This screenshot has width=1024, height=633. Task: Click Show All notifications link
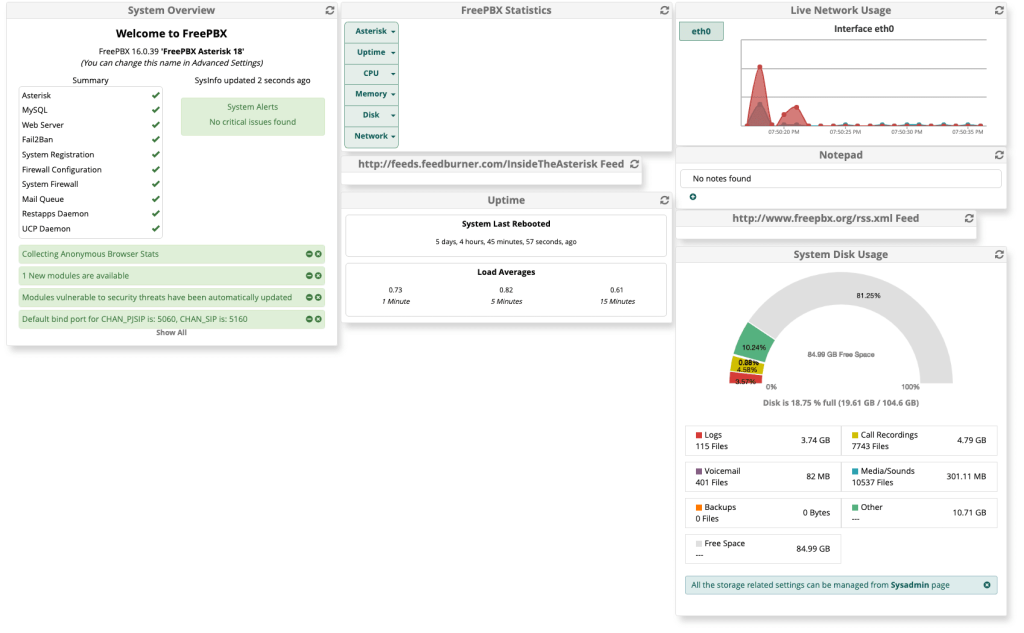pyautogui.click(x=171, y=332)
